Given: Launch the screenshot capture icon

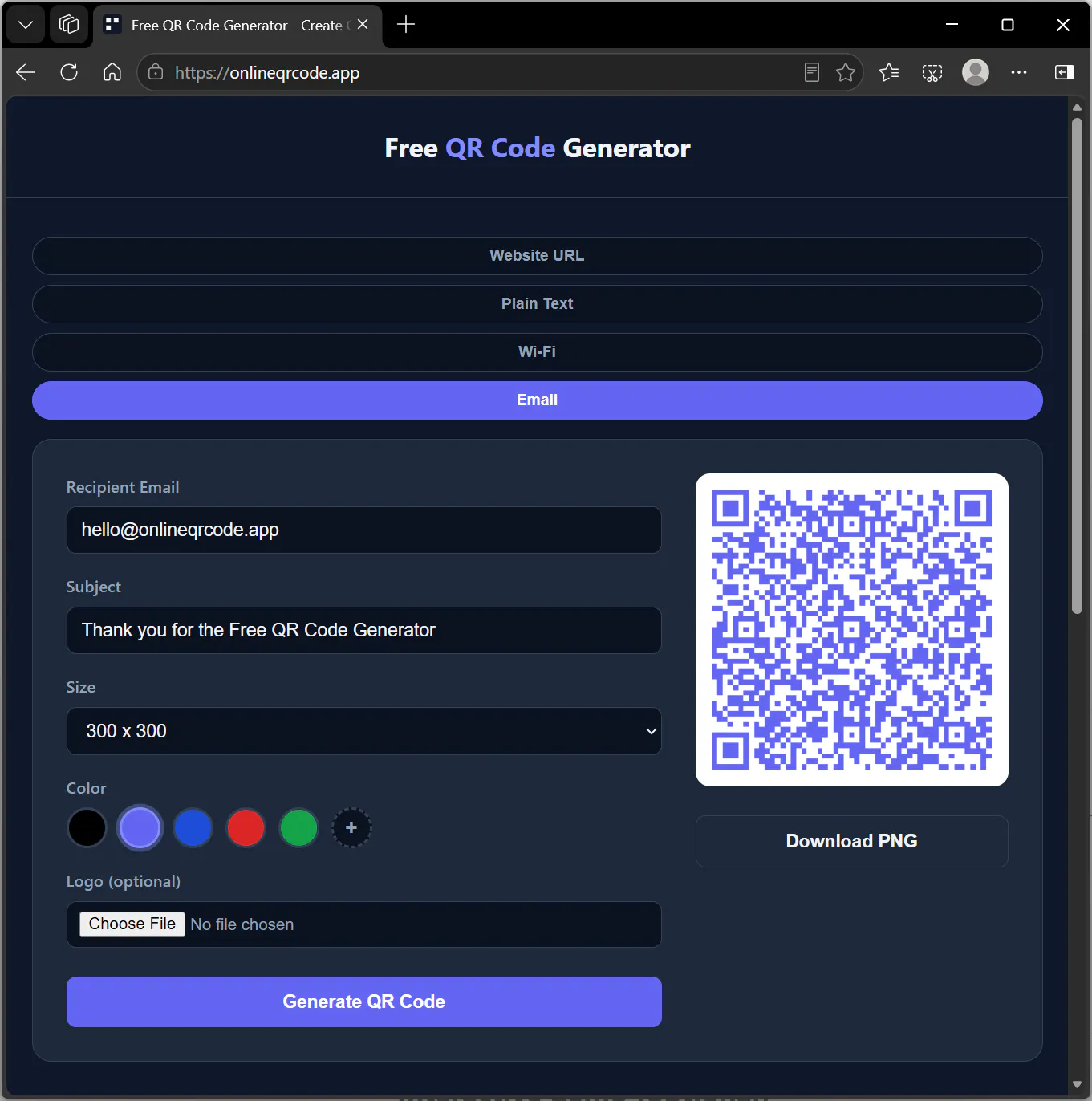Looking at the screenshot, I should pyautogui.click(x=932, y=72).
